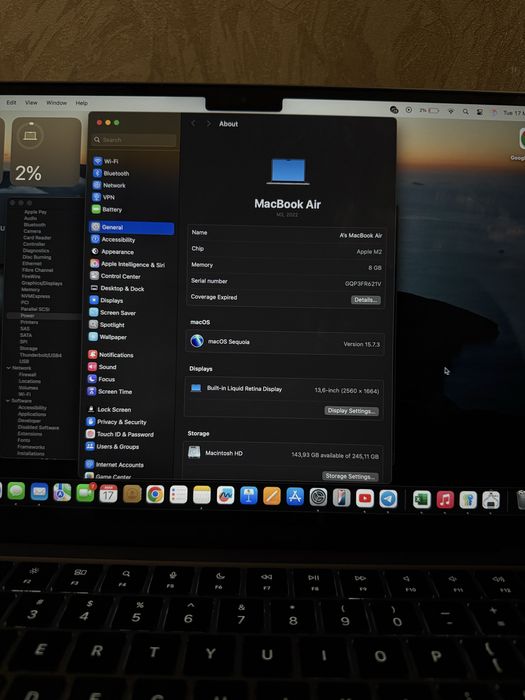This screenshot has width=525, height=700.
Task: Open Calendar showing 17 in Dock
Action: 108,494
